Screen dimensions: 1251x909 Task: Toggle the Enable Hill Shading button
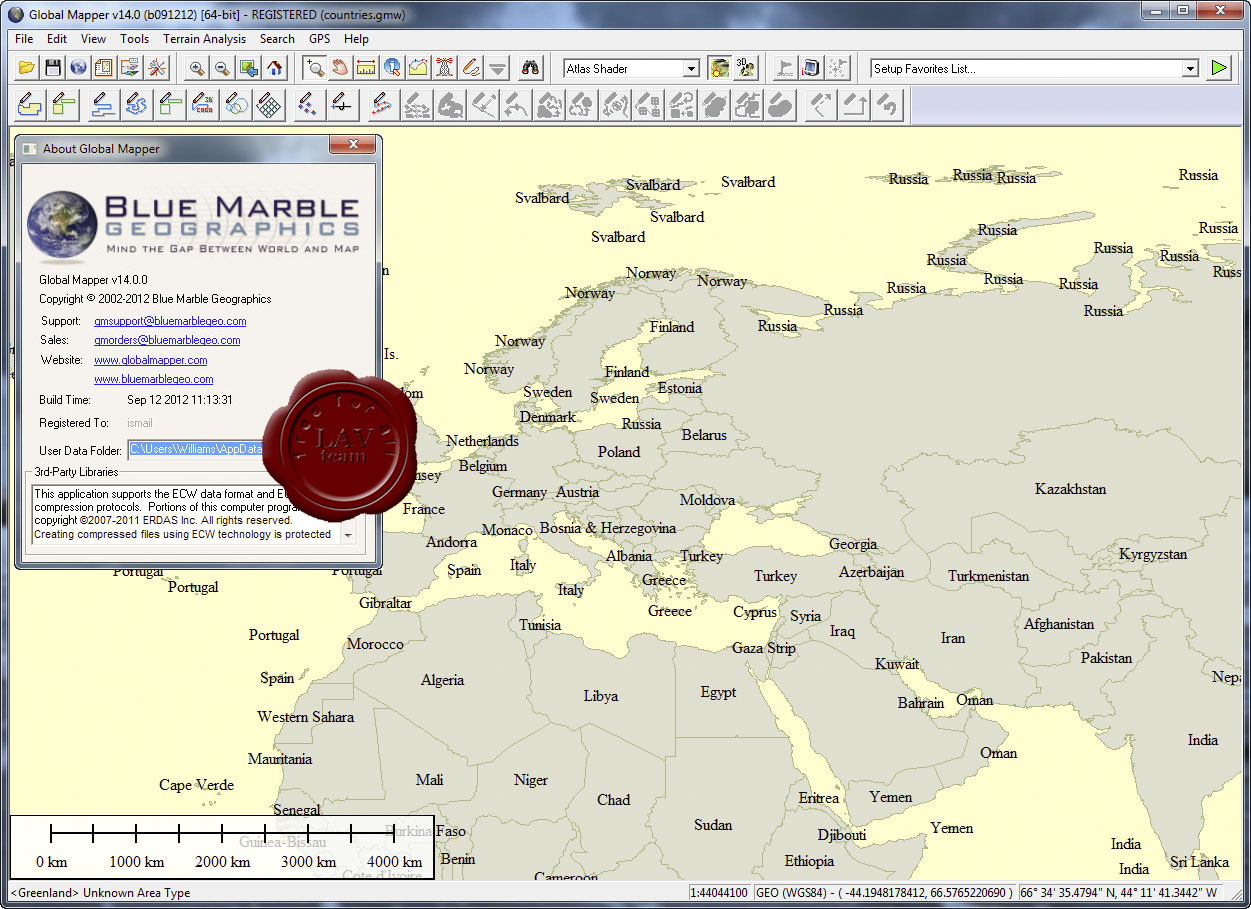click(719, 68)
